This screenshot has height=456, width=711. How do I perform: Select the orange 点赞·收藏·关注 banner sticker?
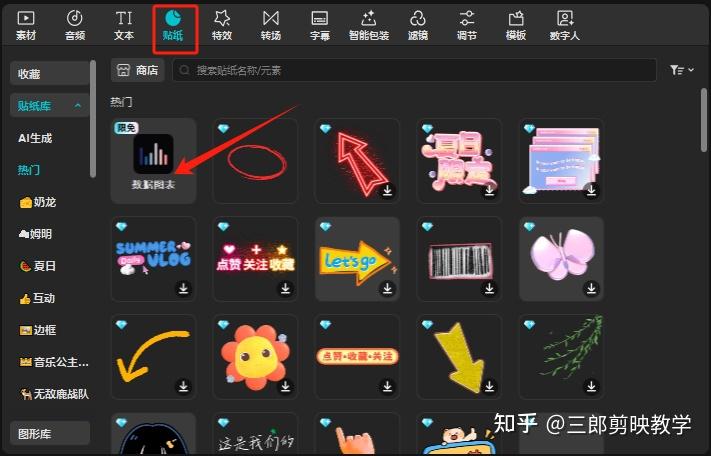pos(357,357)
